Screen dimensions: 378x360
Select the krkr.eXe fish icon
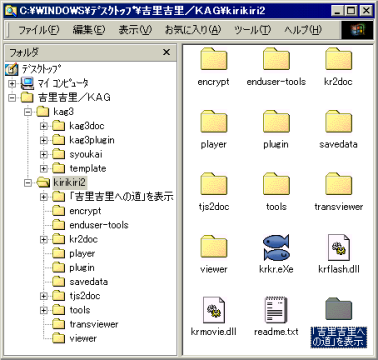click(276, 247)
